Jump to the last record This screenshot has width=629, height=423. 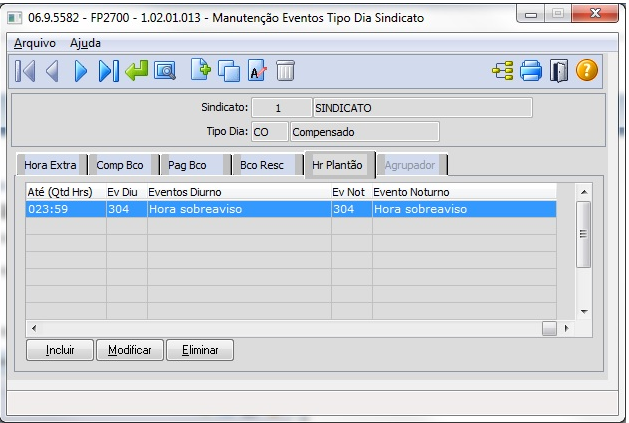pos(108,71)
